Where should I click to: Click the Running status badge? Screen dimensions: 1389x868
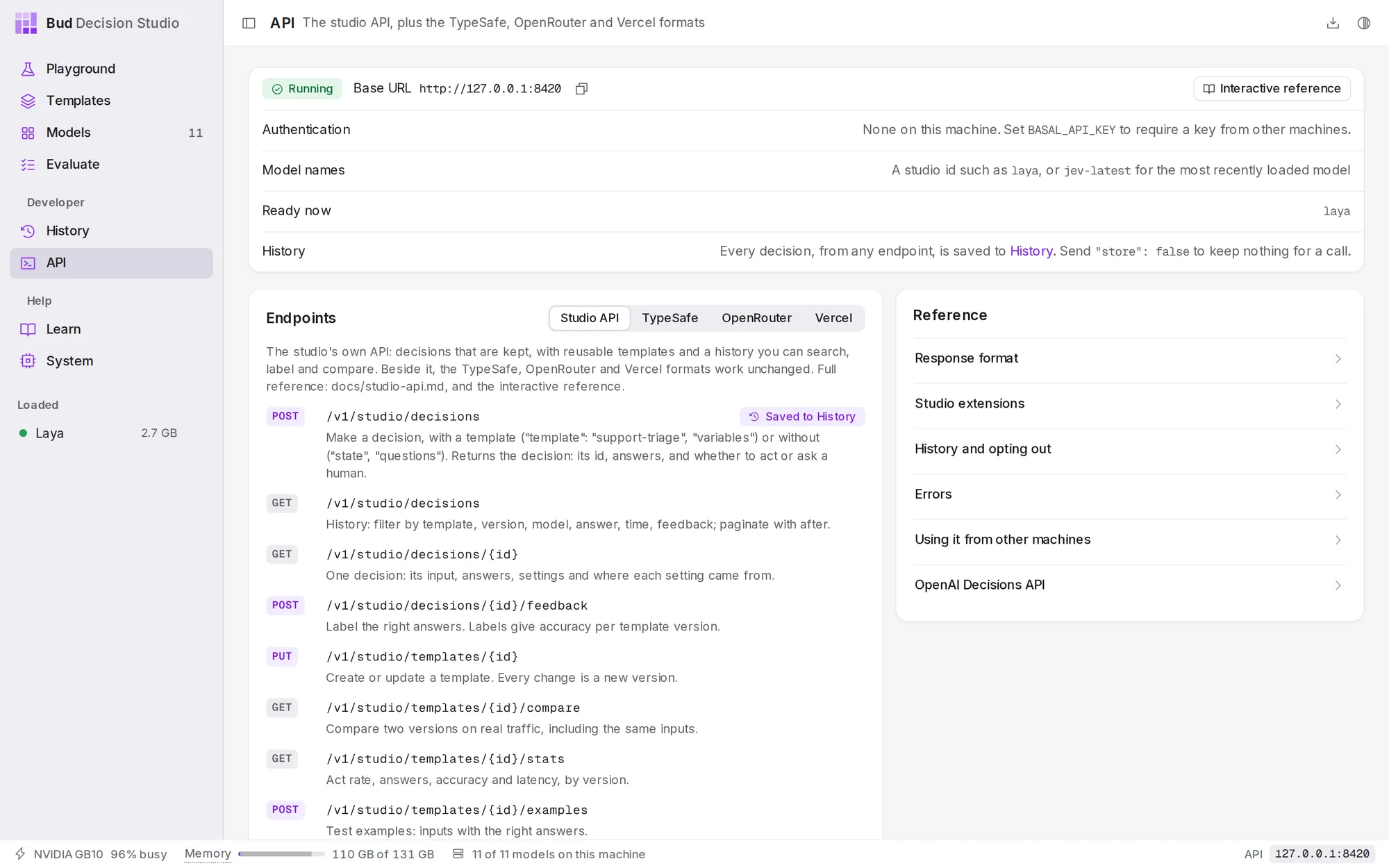click(302, 89)
